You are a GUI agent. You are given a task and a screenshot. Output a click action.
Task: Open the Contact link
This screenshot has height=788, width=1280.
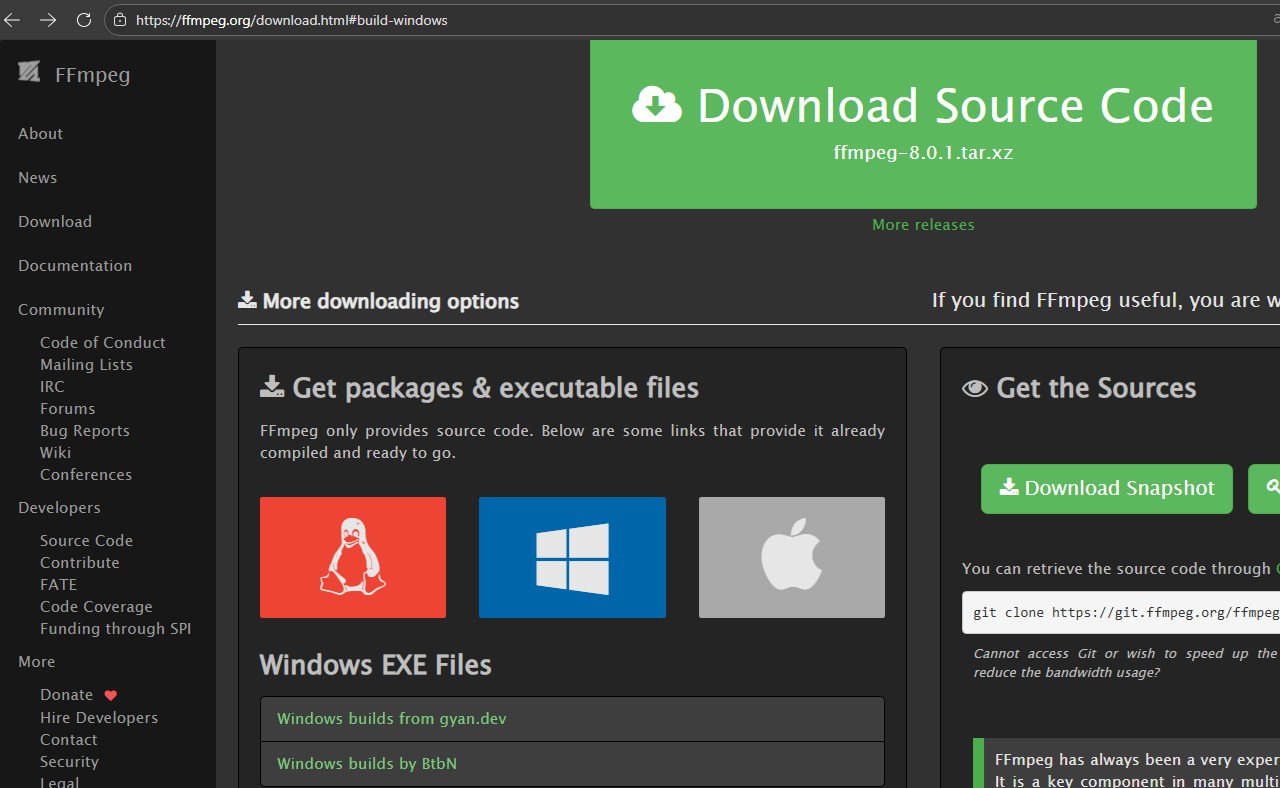(x=69, y=740)
